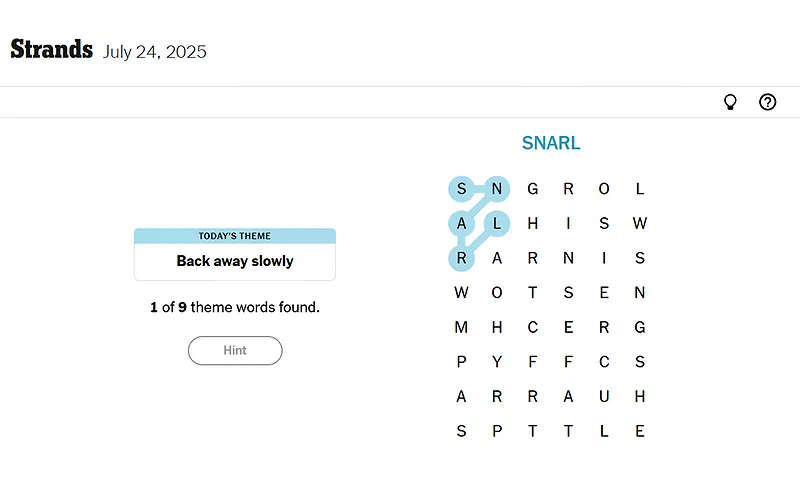Select the highlighted letter N
The width and height of the screenshot is (800, 500).
pos(497,189)
